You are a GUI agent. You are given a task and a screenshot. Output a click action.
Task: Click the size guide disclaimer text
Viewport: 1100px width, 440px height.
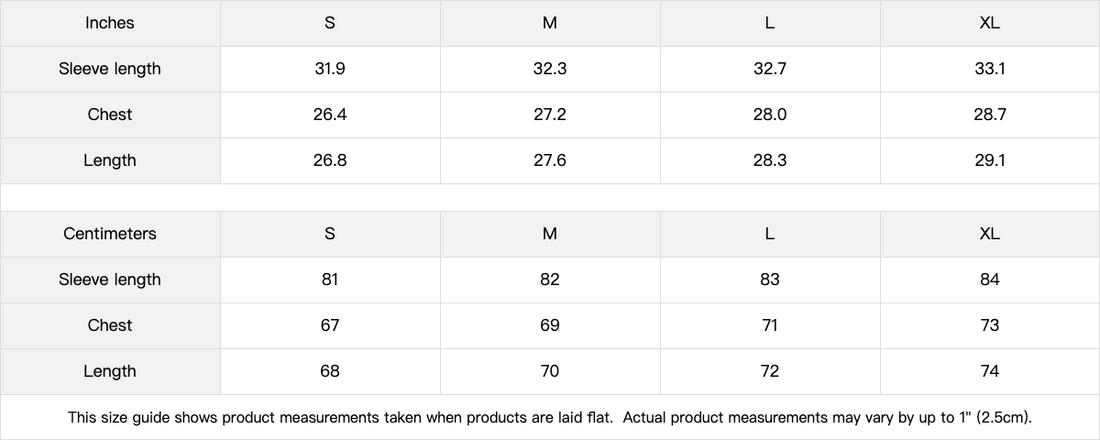(550, 417)
